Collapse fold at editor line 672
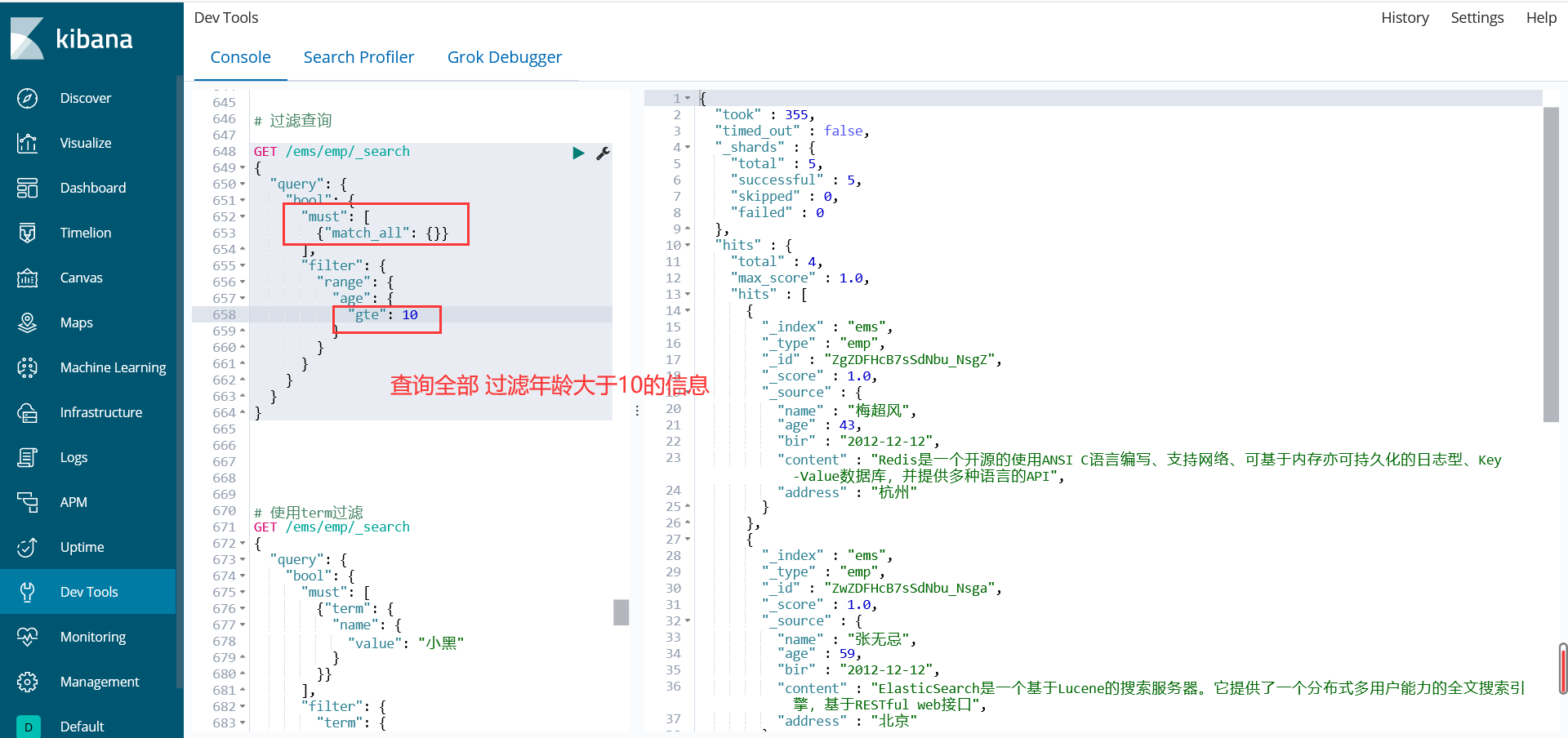This screenshot has height=738, width=1568. point(243,544)
